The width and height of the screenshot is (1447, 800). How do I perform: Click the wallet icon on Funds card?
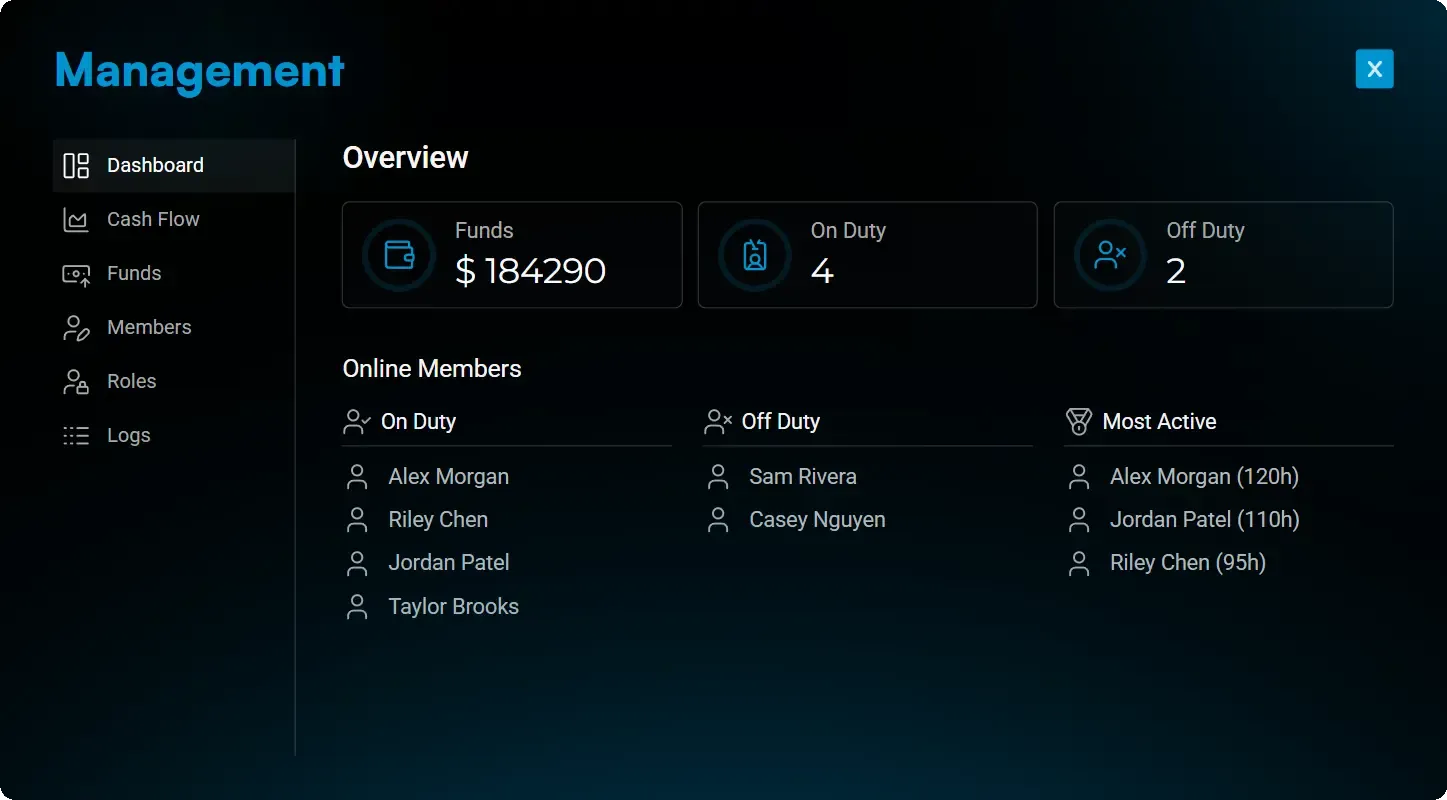coord(399,255)
